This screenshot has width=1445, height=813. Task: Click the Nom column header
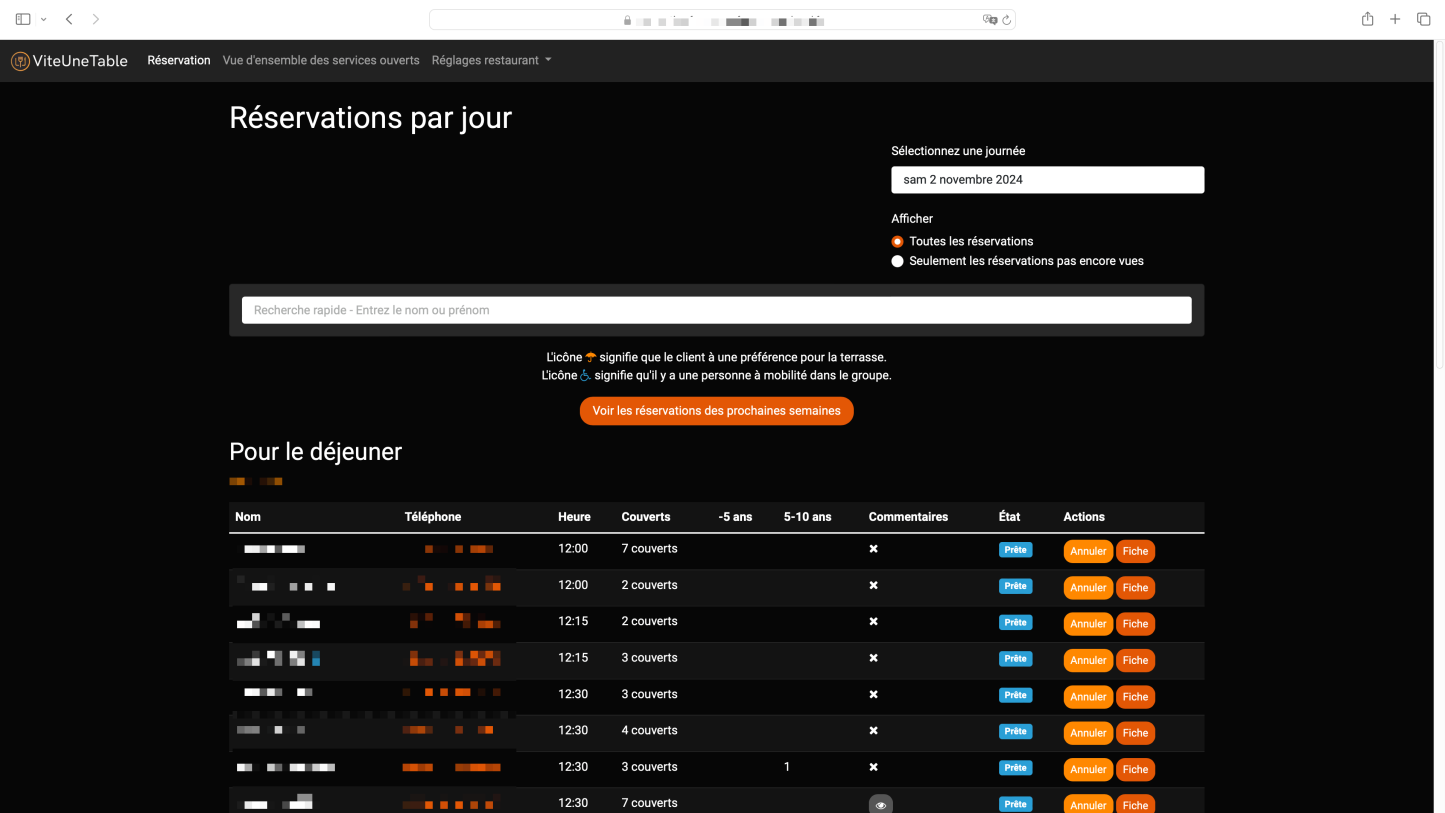click(248, 517)
